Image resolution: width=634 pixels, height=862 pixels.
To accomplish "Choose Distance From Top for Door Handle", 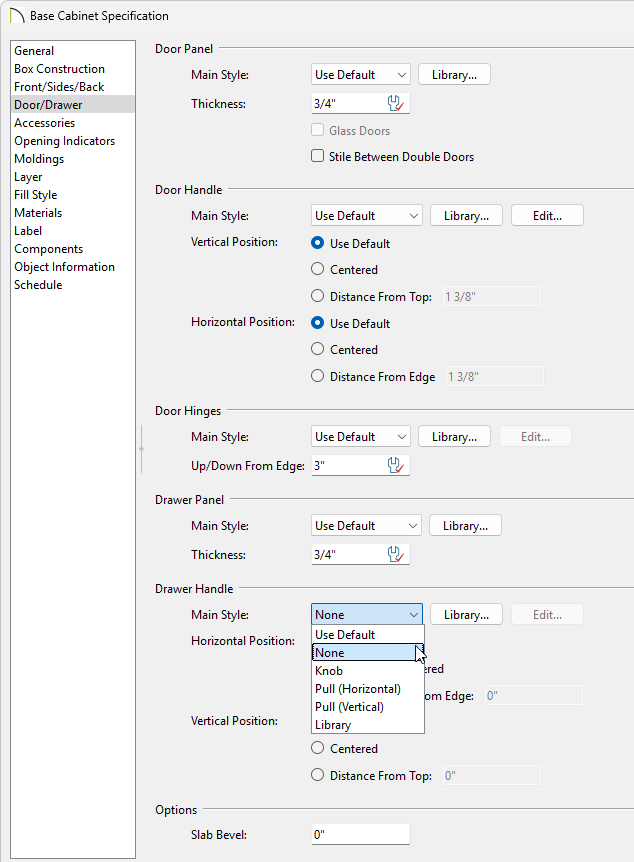I will pyautogui.click(x=318, y=296).
